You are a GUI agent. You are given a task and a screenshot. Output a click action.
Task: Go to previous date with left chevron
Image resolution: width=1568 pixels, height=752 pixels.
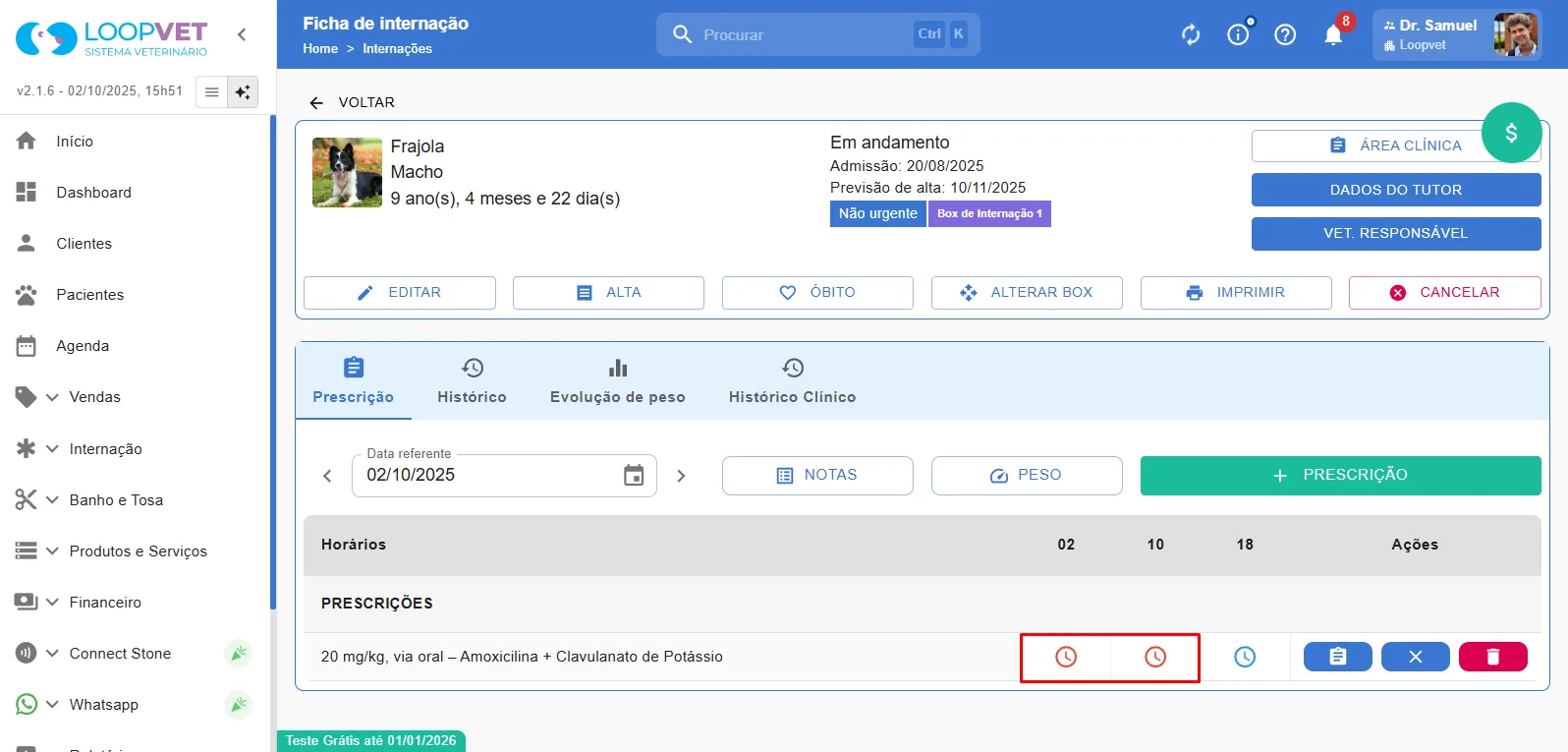point(327,476)
